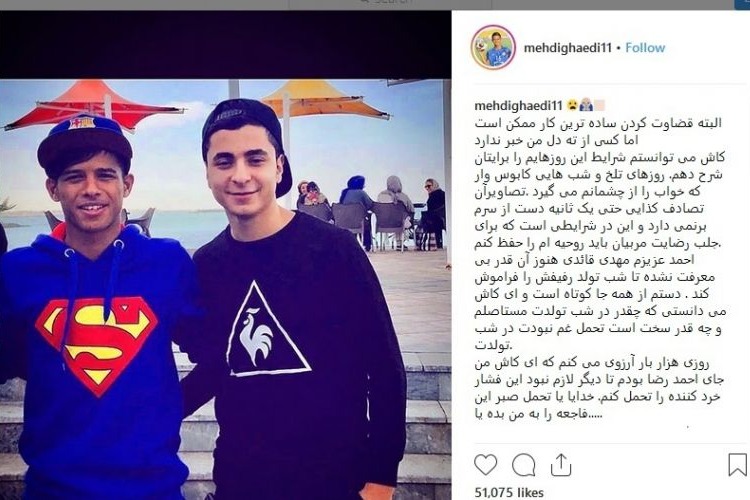Open the mehdighaedi11 username in the post header
This screenshot has width=750, height=500.
tap(567, 48)
